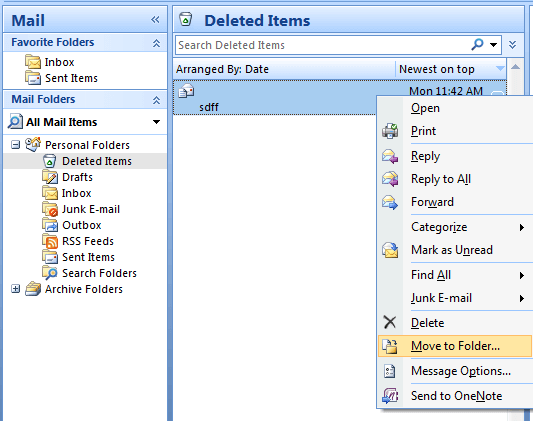The height and width of the screenshot is (421, 533).
Task: Expand the Archive Folders tree node
Action: (15, 289)
